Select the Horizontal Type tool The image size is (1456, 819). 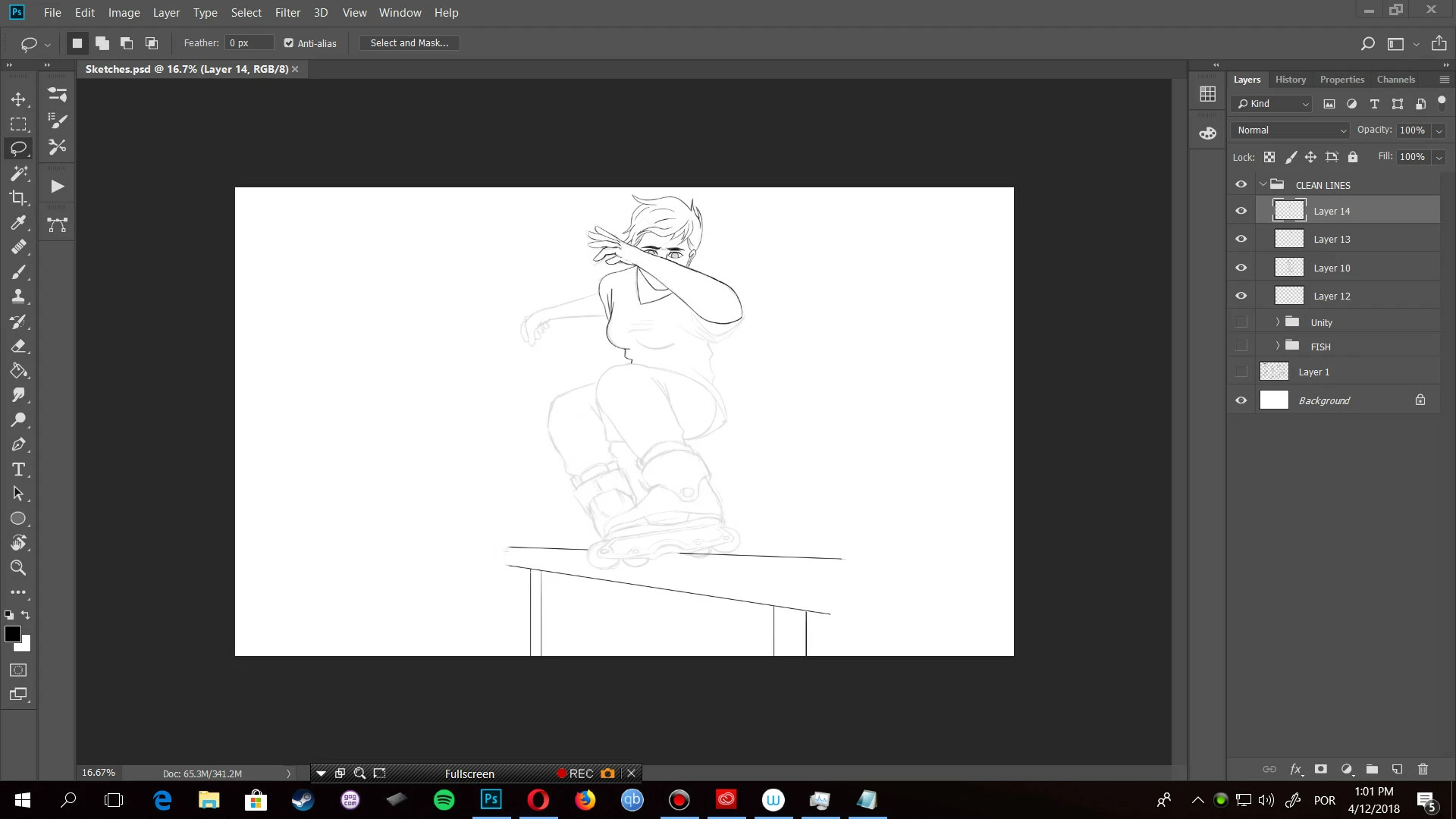(x=18, y=469)
